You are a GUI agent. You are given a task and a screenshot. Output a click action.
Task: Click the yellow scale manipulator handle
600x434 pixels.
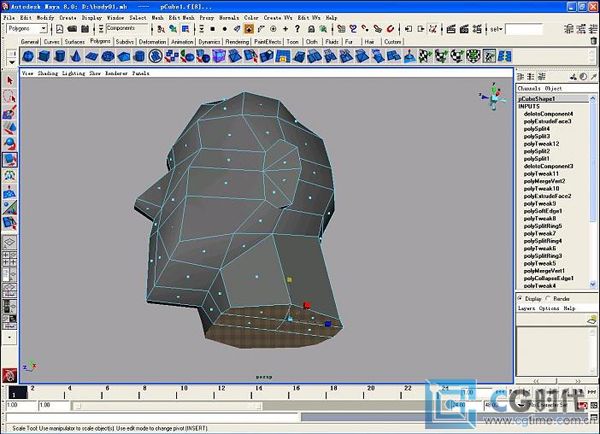289,280
